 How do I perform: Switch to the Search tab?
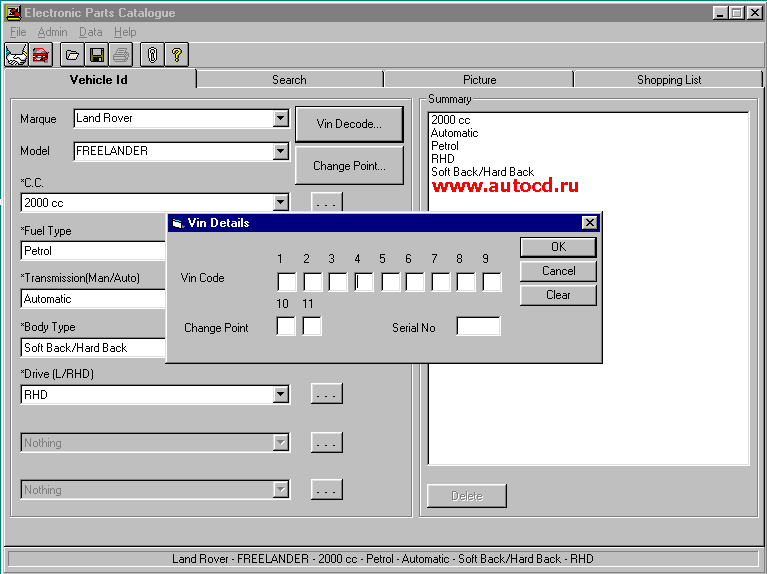[x=289, y=80]
